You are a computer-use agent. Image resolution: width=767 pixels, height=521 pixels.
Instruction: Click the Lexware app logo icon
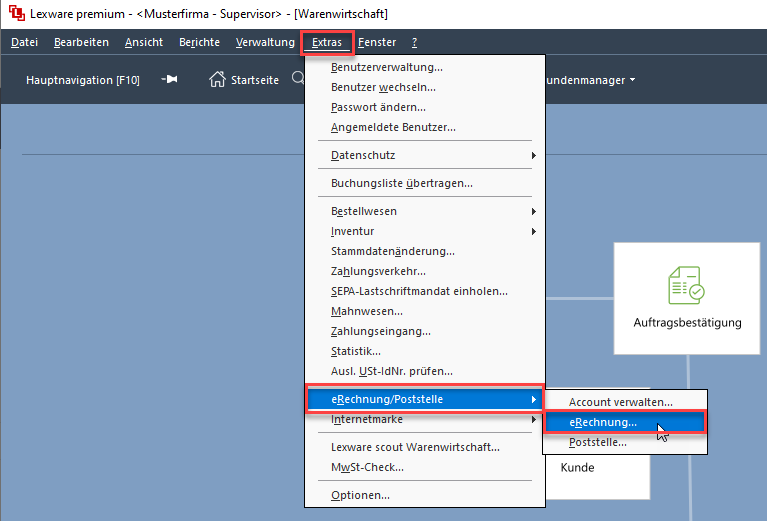click(15, 14)
